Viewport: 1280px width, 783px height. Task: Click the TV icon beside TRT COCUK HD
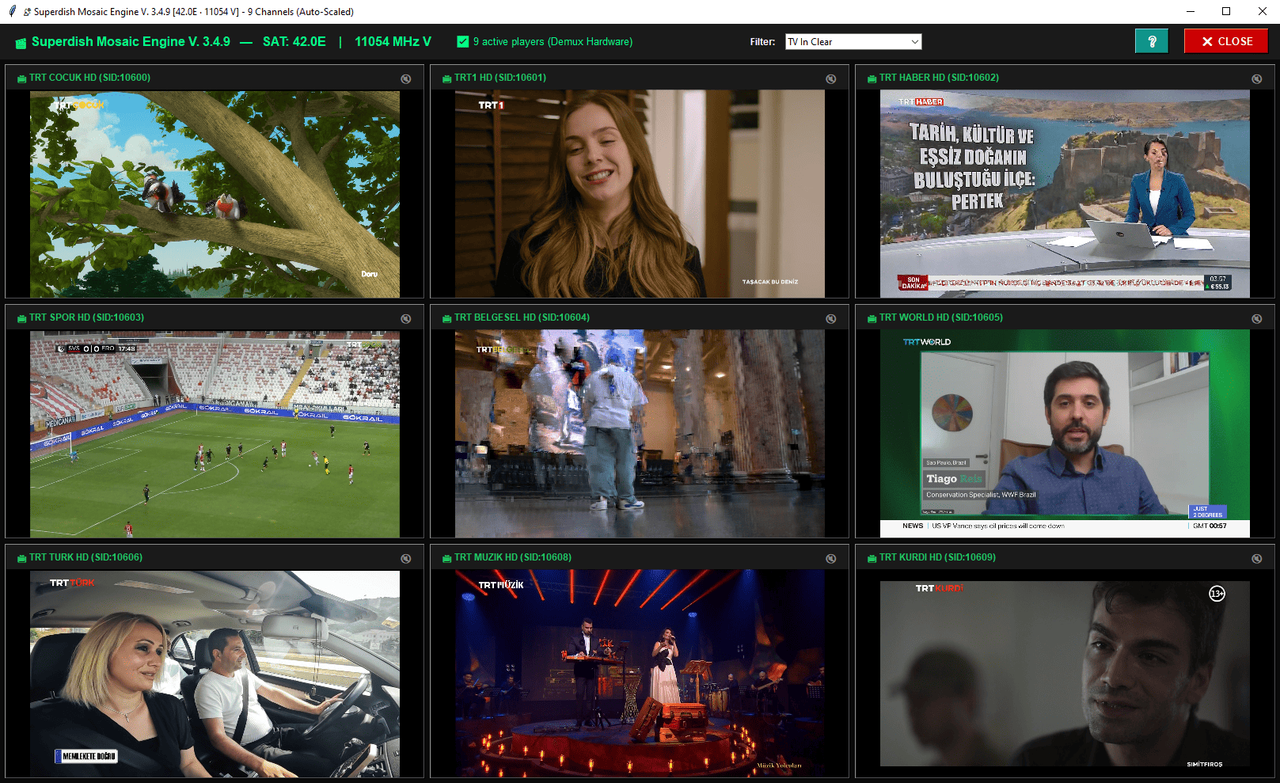tap(20, 78)
